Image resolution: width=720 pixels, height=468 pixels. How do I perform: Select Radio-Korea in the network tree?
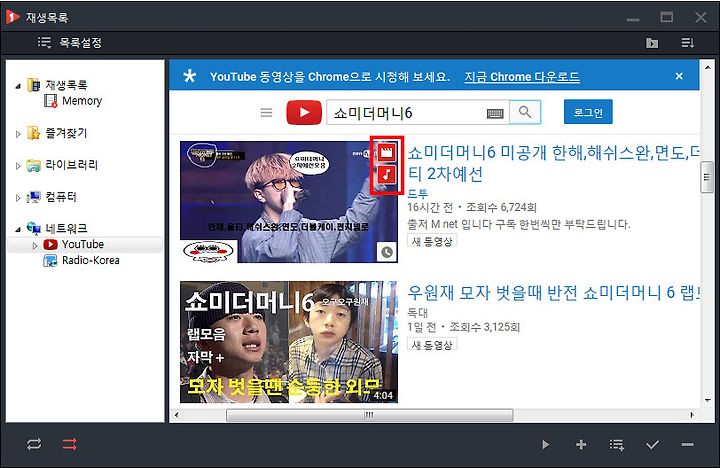point(90,260)
